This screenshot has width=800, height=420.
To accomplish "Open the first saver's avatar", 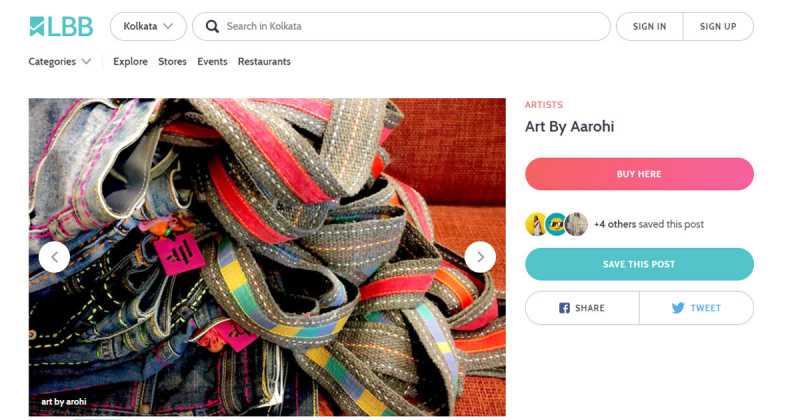I will click(537, 224).
